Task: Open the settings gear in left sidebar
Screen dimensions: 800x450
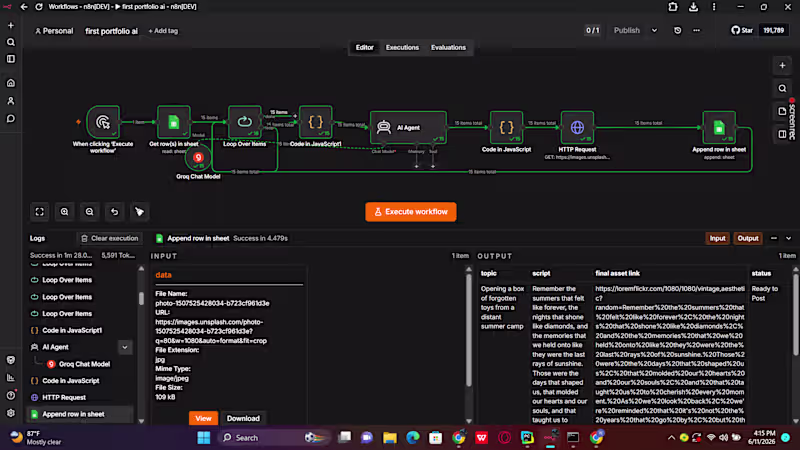Action: (11, 413)
